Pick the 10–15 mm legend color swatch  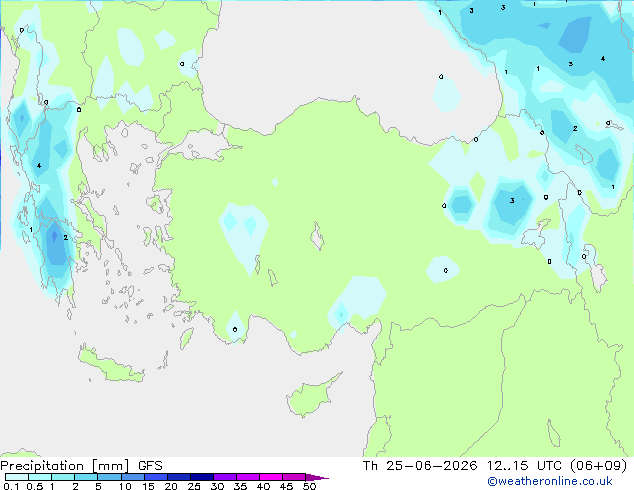[x=133, y=477]
